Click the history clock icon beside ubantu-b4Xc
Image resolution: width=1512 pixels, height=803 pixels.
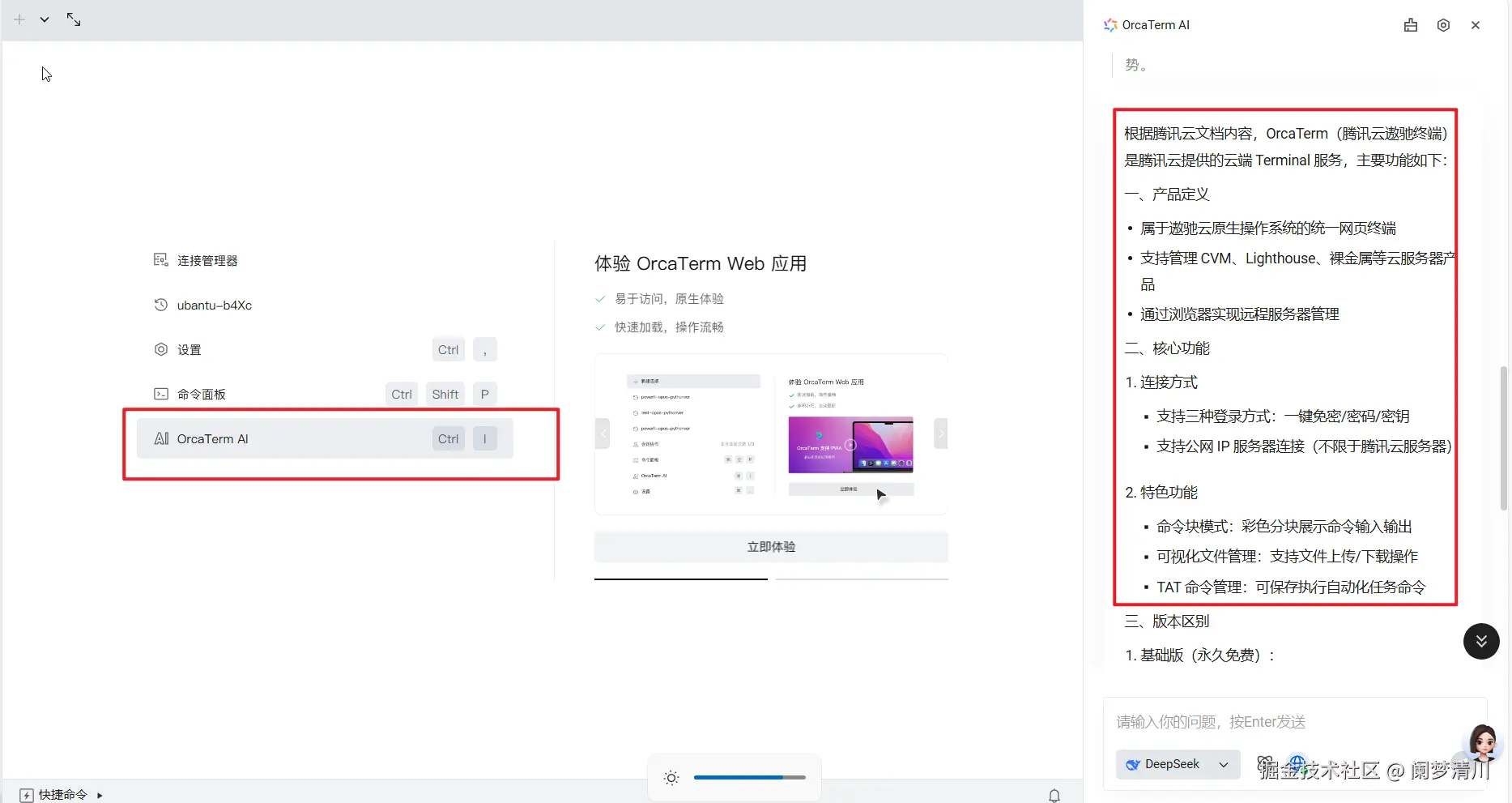161,305
